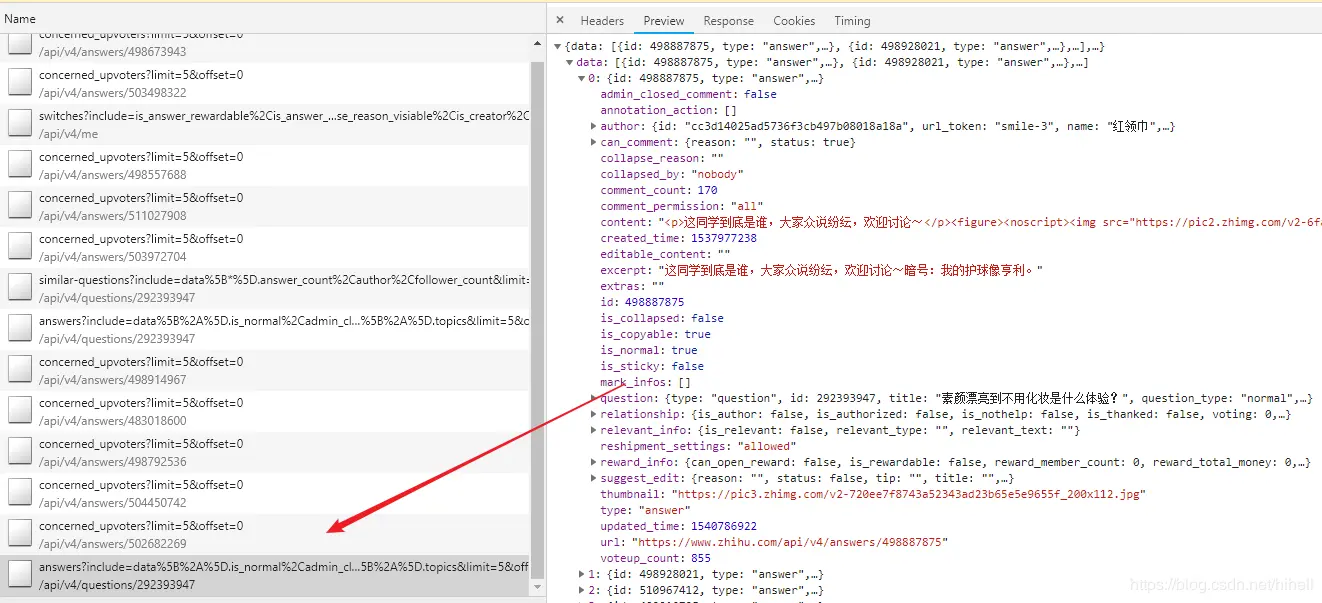Expand array item 1: {id: 498928021}
1322x603 pixels.
582,574
